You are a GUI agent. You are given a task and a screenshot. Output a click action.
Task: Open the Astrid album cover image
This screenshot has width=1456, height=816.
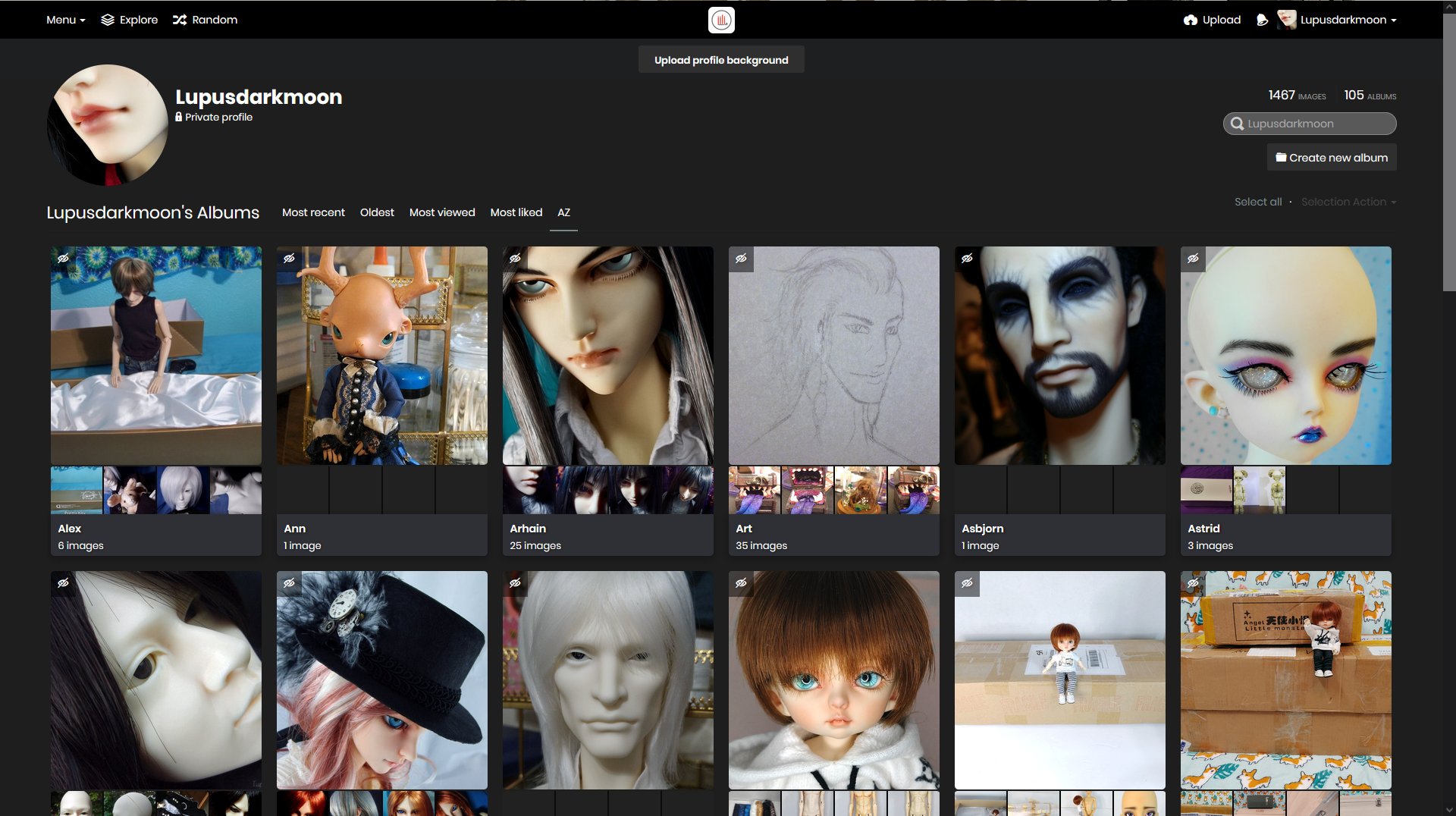click(1286, 356)
